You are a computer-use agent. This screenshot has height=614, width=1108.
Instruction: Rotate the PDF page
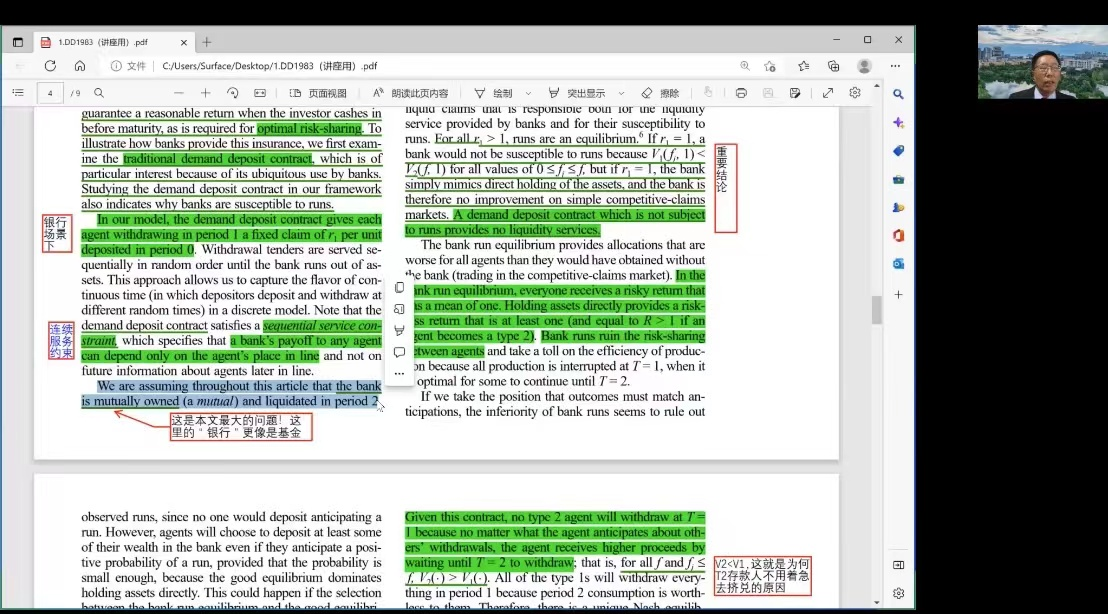pos(232,93)
